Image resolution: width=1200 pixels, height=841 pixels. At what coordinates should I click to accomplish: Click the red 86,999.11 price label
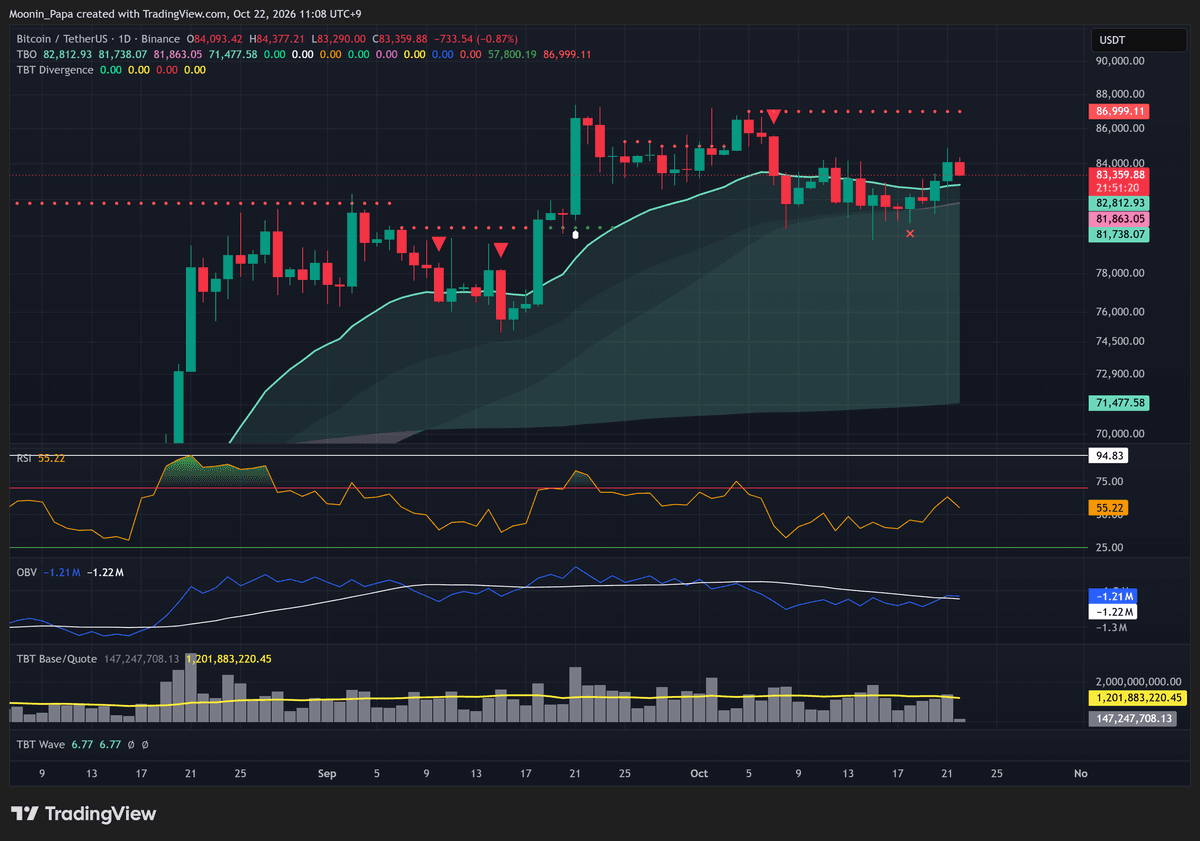[1120, 111]
